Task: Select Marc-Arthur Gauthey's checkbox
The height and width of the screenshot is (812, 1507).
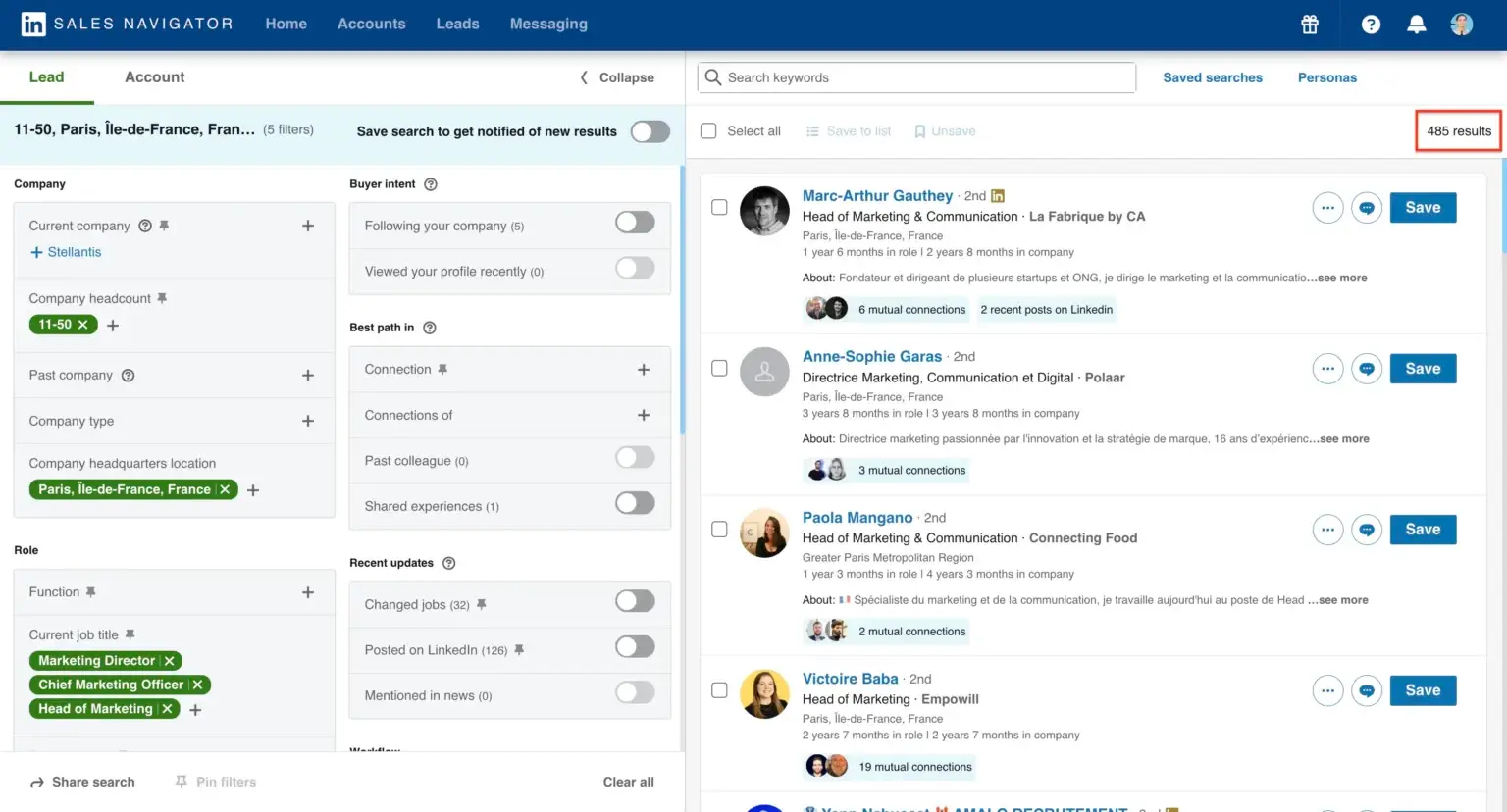Action: coord(719,208)
